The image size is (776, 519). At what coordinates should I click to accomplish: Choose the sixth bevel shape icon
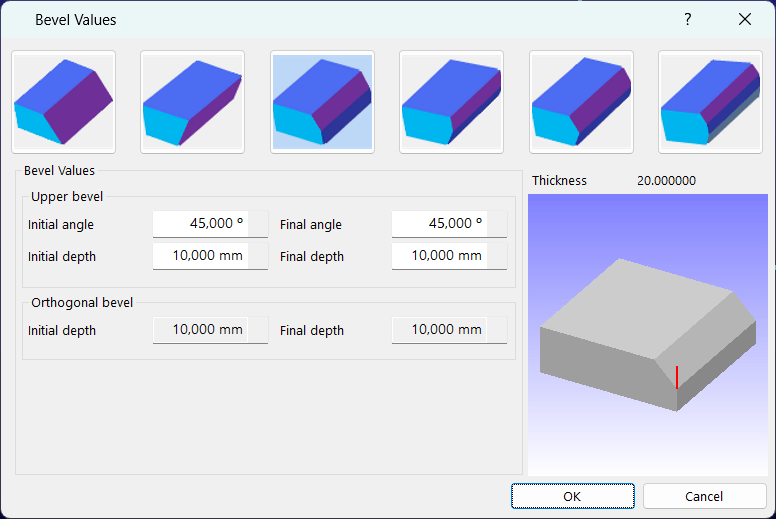point(710,102)
